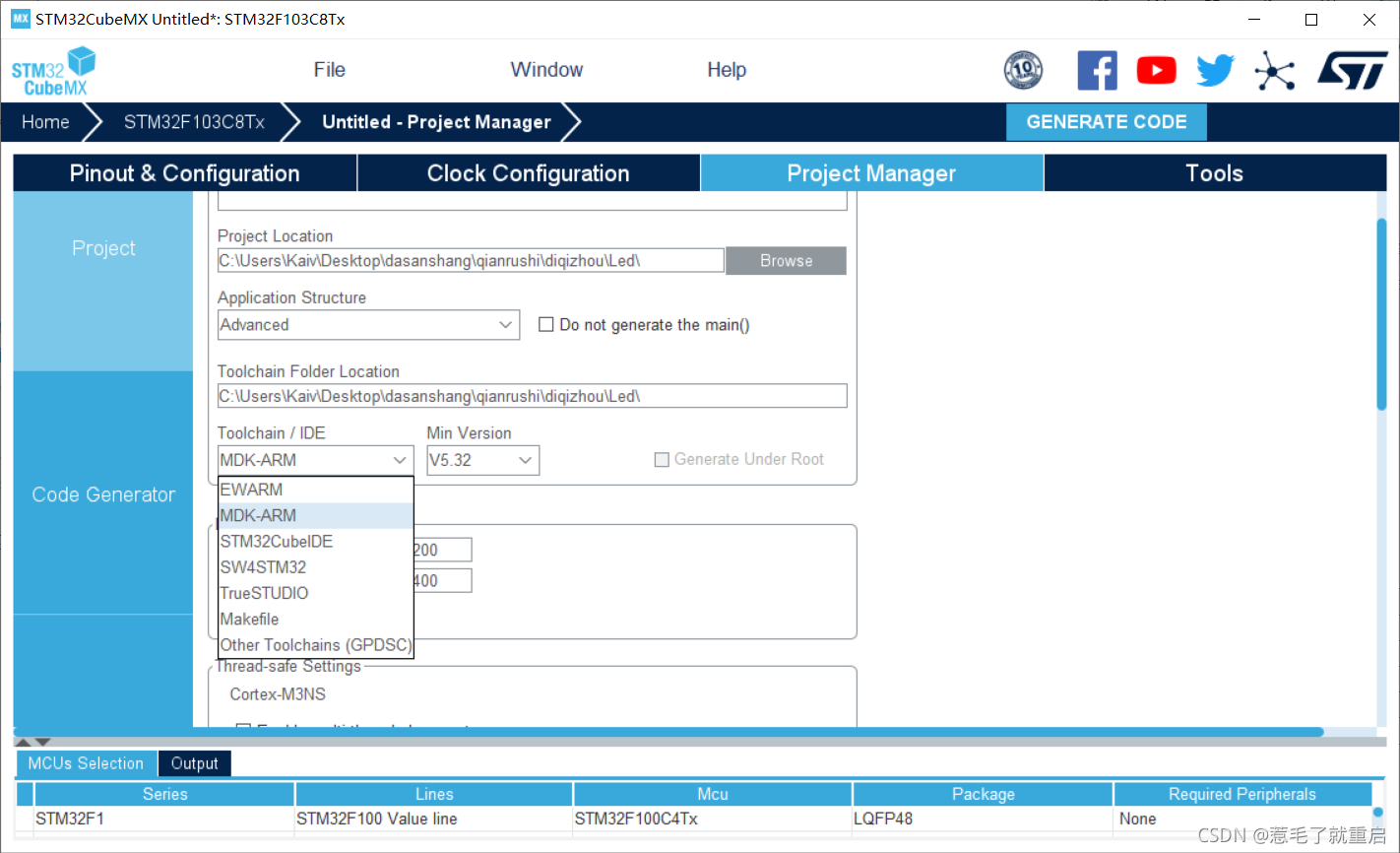Switch to Pinout & Configuration tab

pyautogui.click(x=185, y=173)
